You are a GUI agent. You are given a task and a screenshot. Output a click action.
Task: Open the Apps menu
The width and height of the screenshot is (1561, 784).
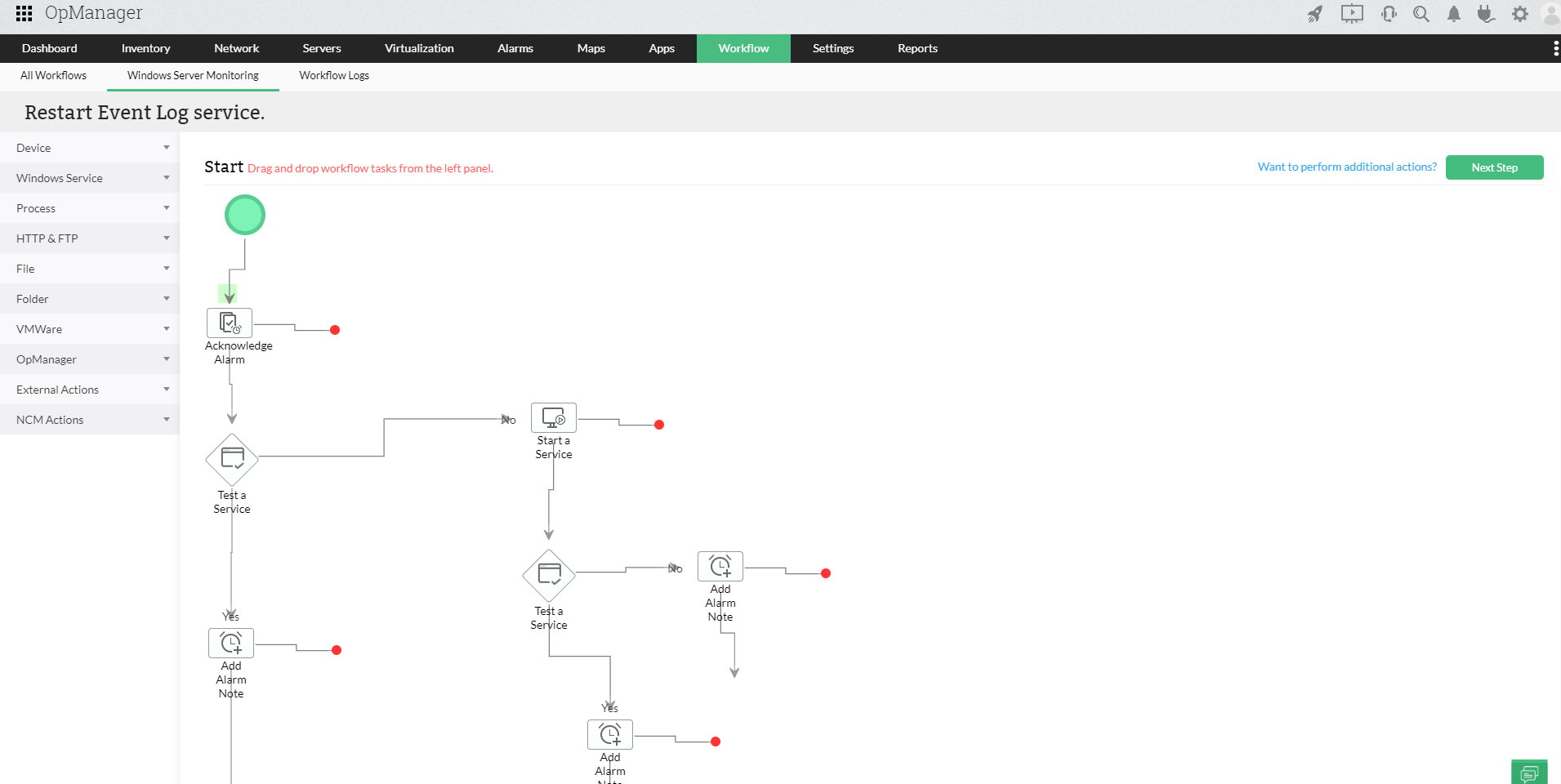(x=662, y=48)
